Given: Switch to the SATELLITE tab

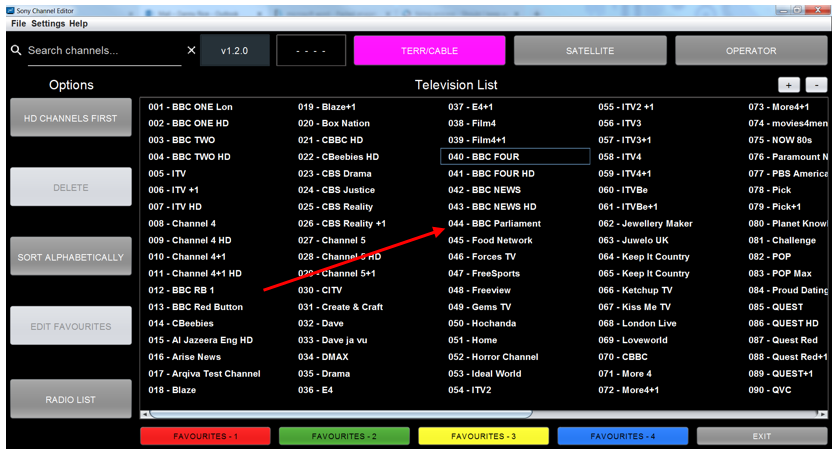Looking at the screenshot, I should point(590,51).
